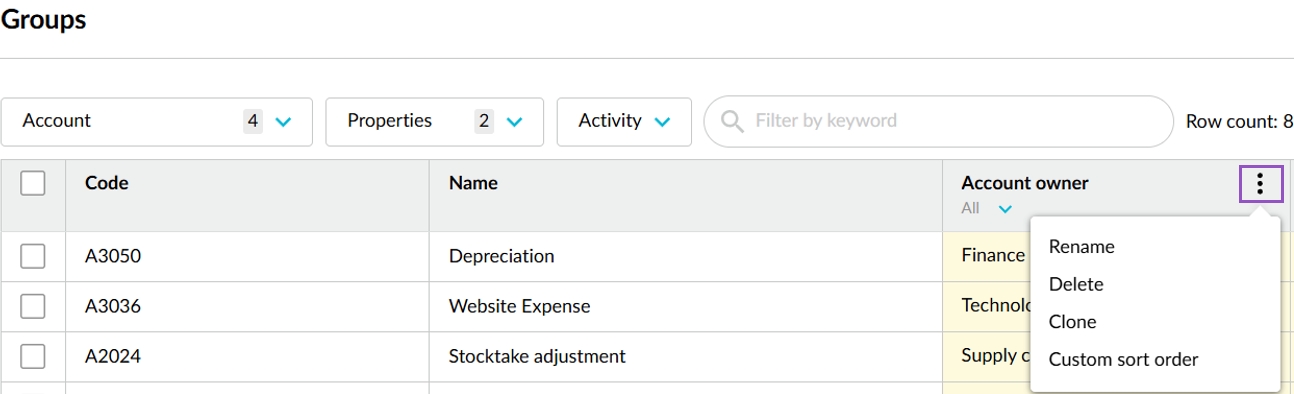The height and width of the screenshot is (394, 1294).
Task: Check the A3050 Depreciation row checkbox
Action: coord(33,256)
